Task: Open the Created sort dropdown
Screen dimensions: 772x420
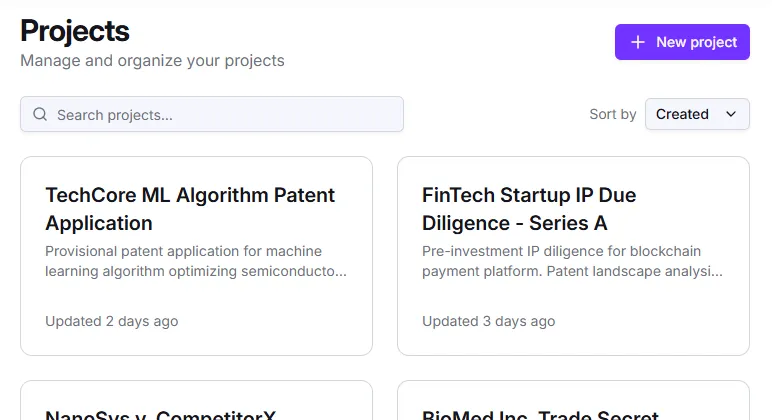Action: (x=696, y=114)
